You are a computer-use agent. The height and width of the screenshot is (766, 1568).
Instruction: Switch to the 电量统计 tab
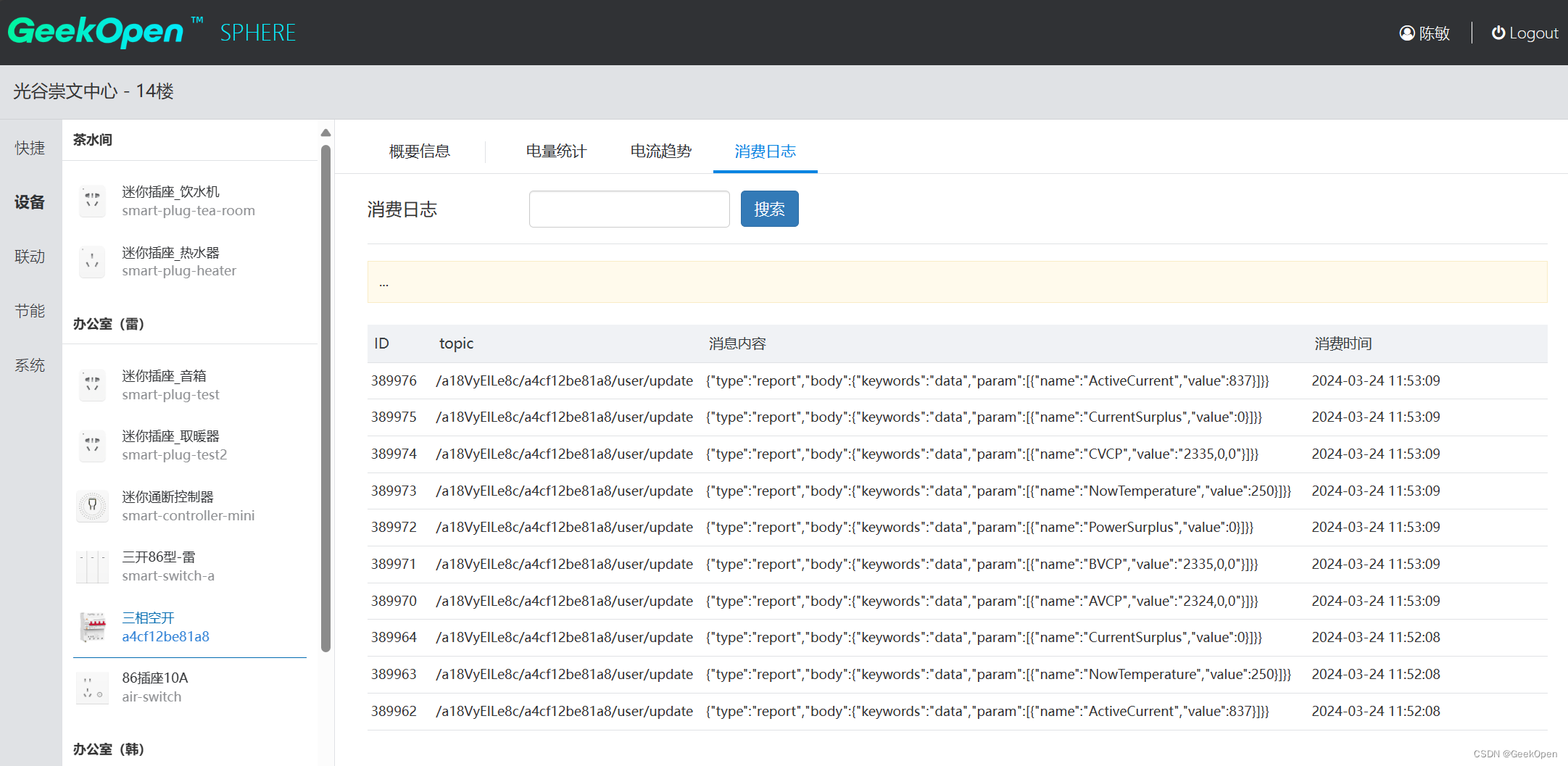(x=556, y=151)
